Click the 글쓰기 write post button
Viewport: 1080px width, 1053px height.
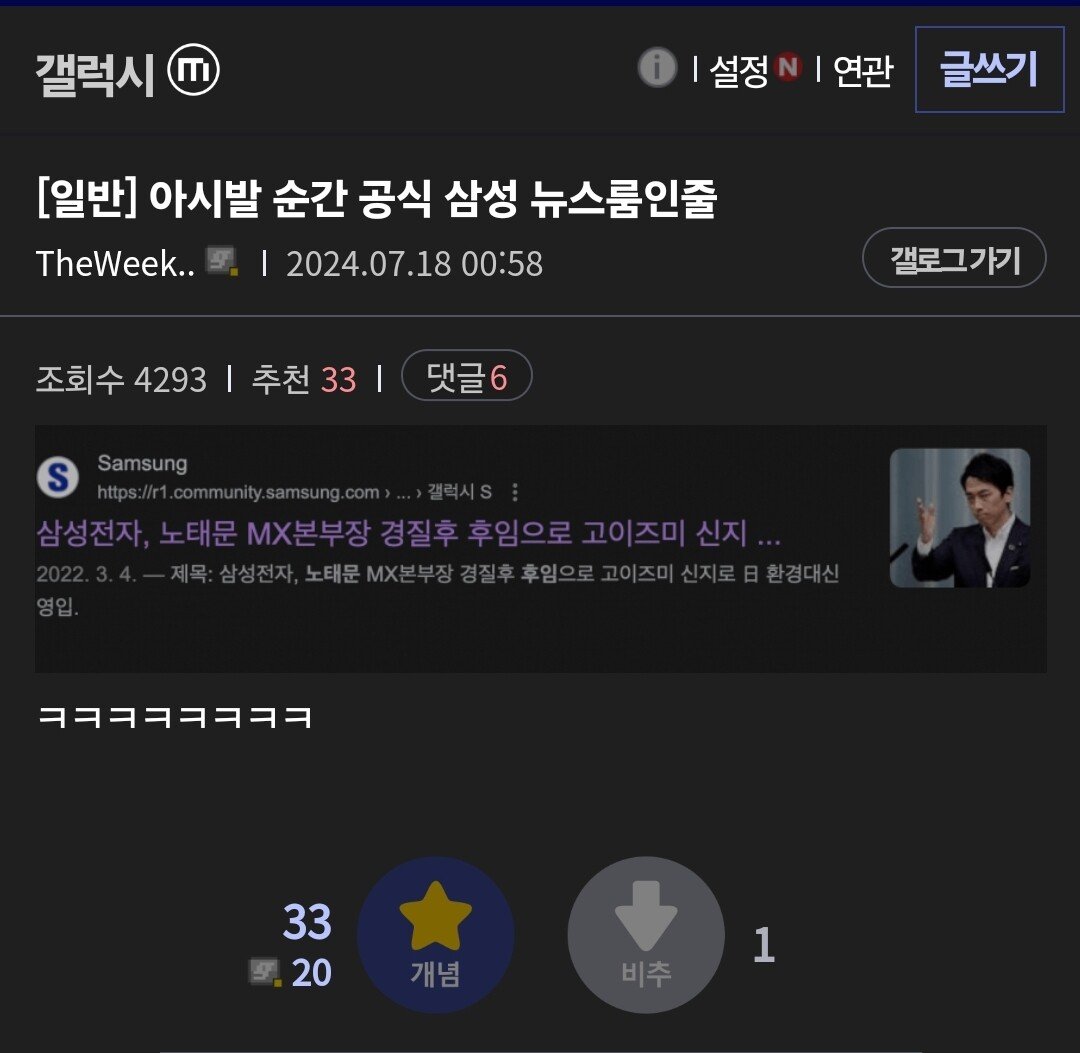tap(989, 69)
